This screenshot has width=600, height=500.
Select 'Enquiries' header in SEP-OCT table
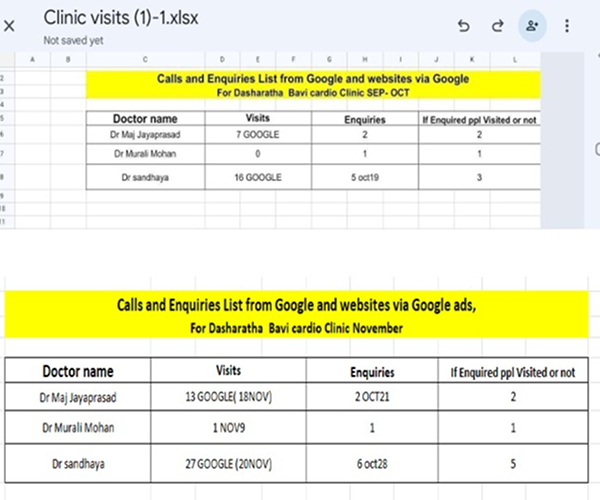[365, 119]
